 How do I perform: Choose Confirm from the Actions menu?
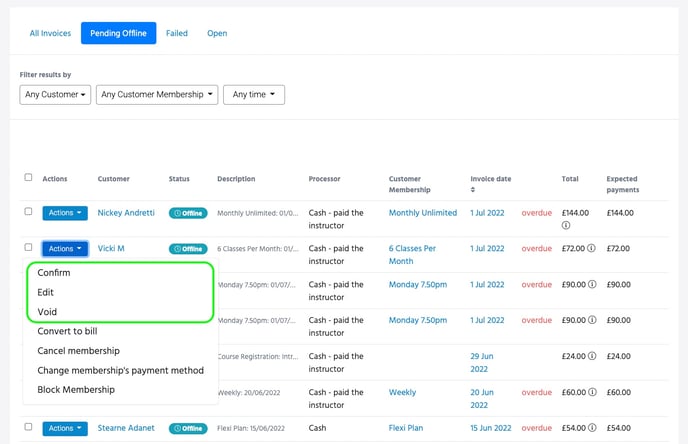[54, 273]
